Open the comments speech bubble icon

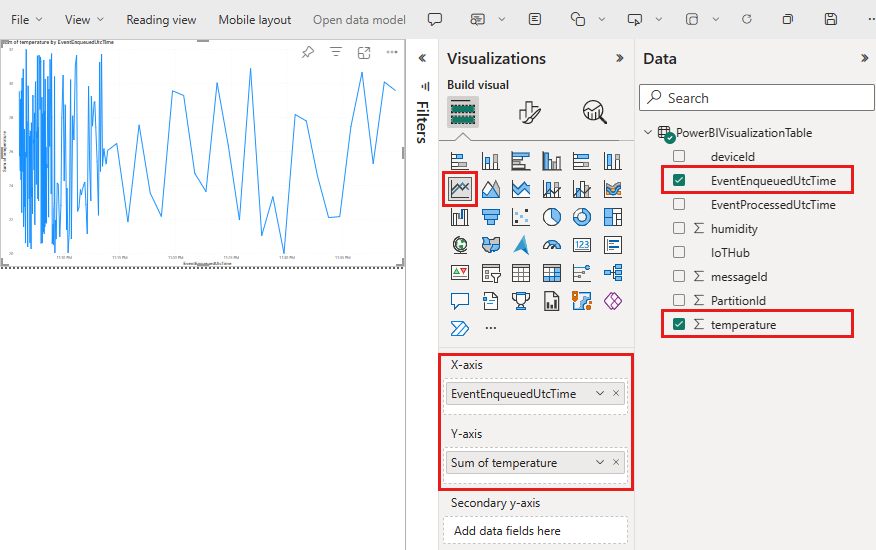point(435,19)
